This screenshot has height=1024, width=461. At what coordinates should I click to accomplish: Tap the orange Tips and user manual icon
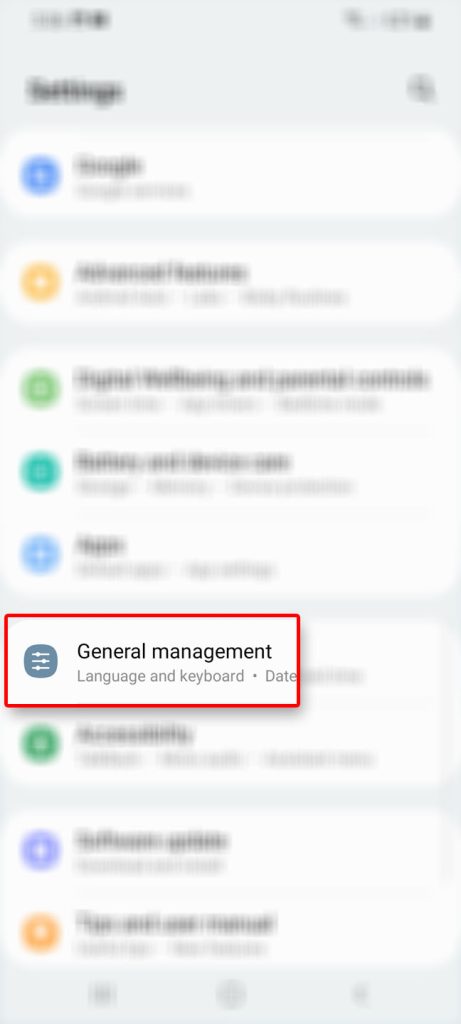point(40,933)
